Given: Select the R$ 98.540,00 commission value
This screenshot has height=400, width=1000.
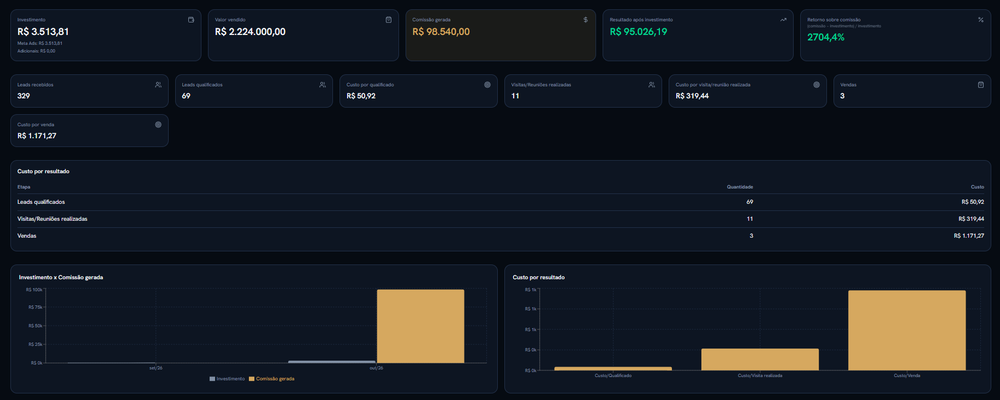Looking at the screenshot, I should (x=441, y=31).
